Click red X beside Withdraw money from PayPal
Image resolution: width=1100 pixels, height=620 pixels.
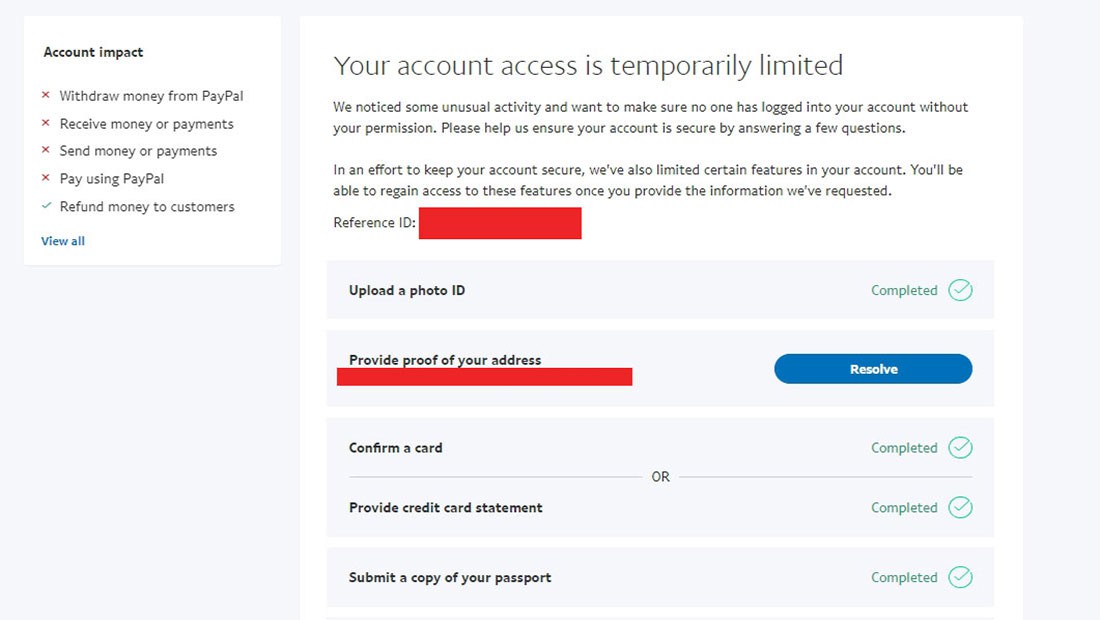[x=46, y=96]
